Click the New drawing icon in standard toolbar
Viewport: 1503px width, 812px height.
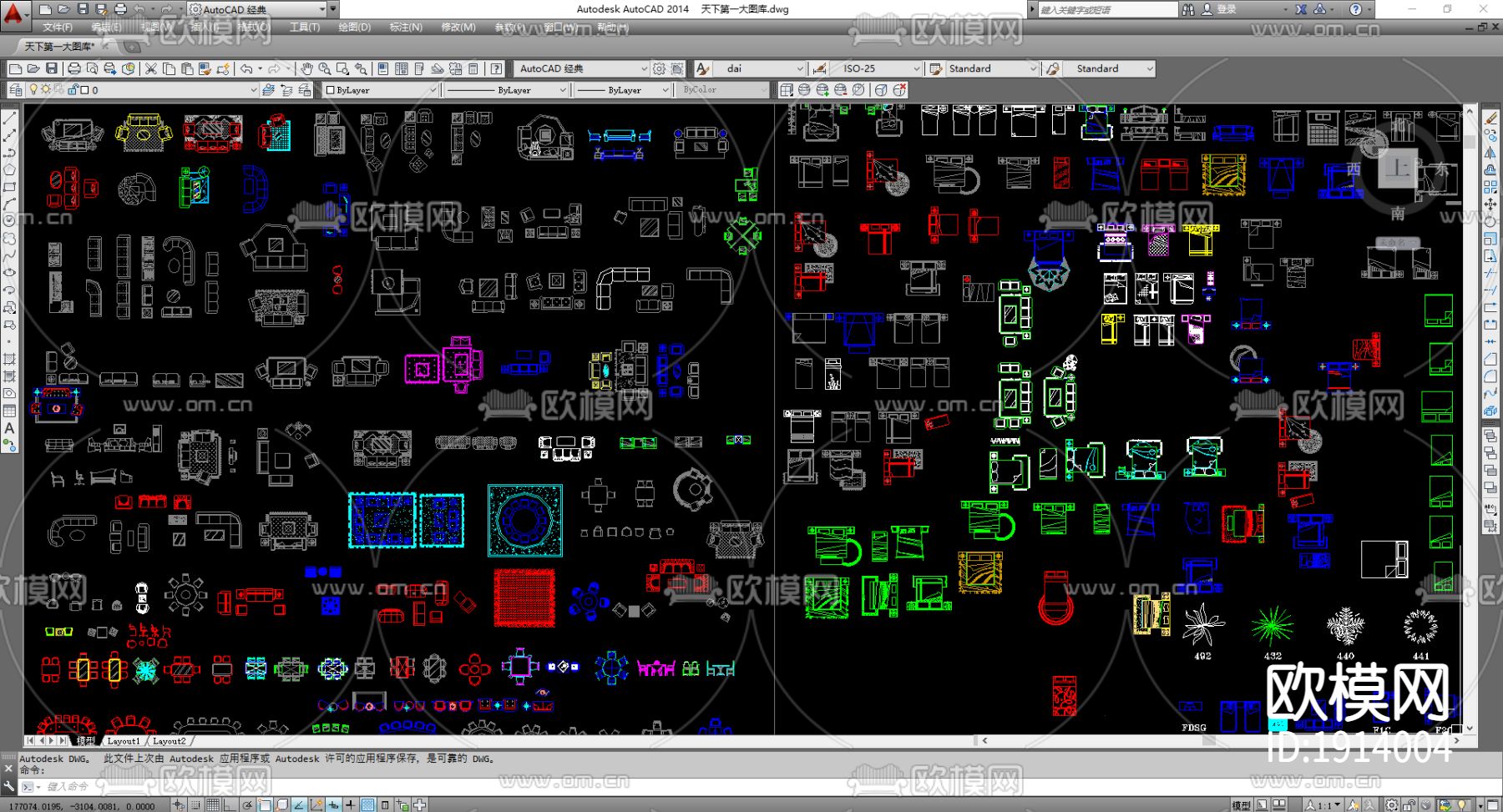(15, 68)
